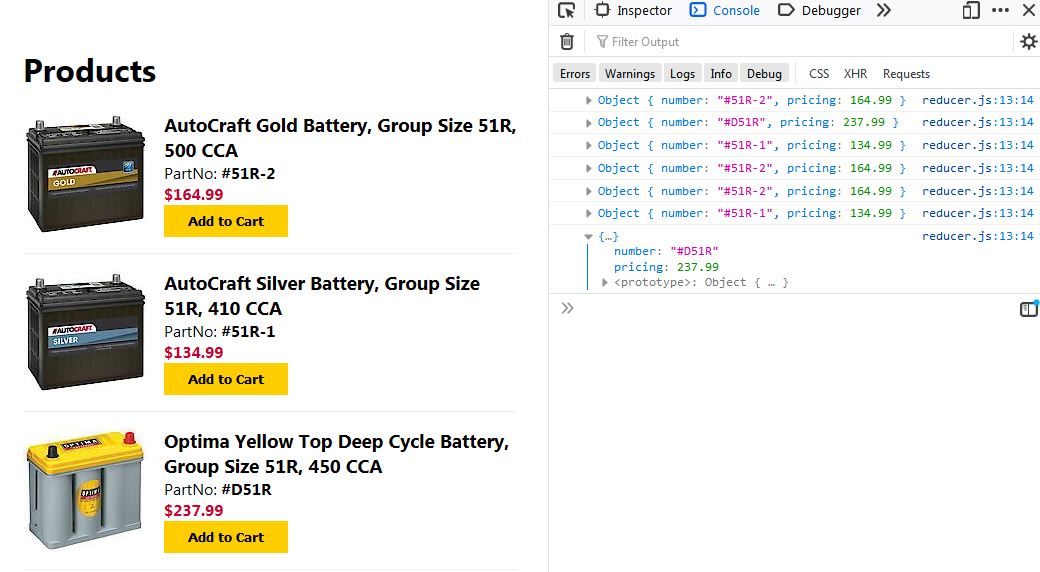Click the Optima Yellow Top title
1040x572 pixels.
point(337,454)
